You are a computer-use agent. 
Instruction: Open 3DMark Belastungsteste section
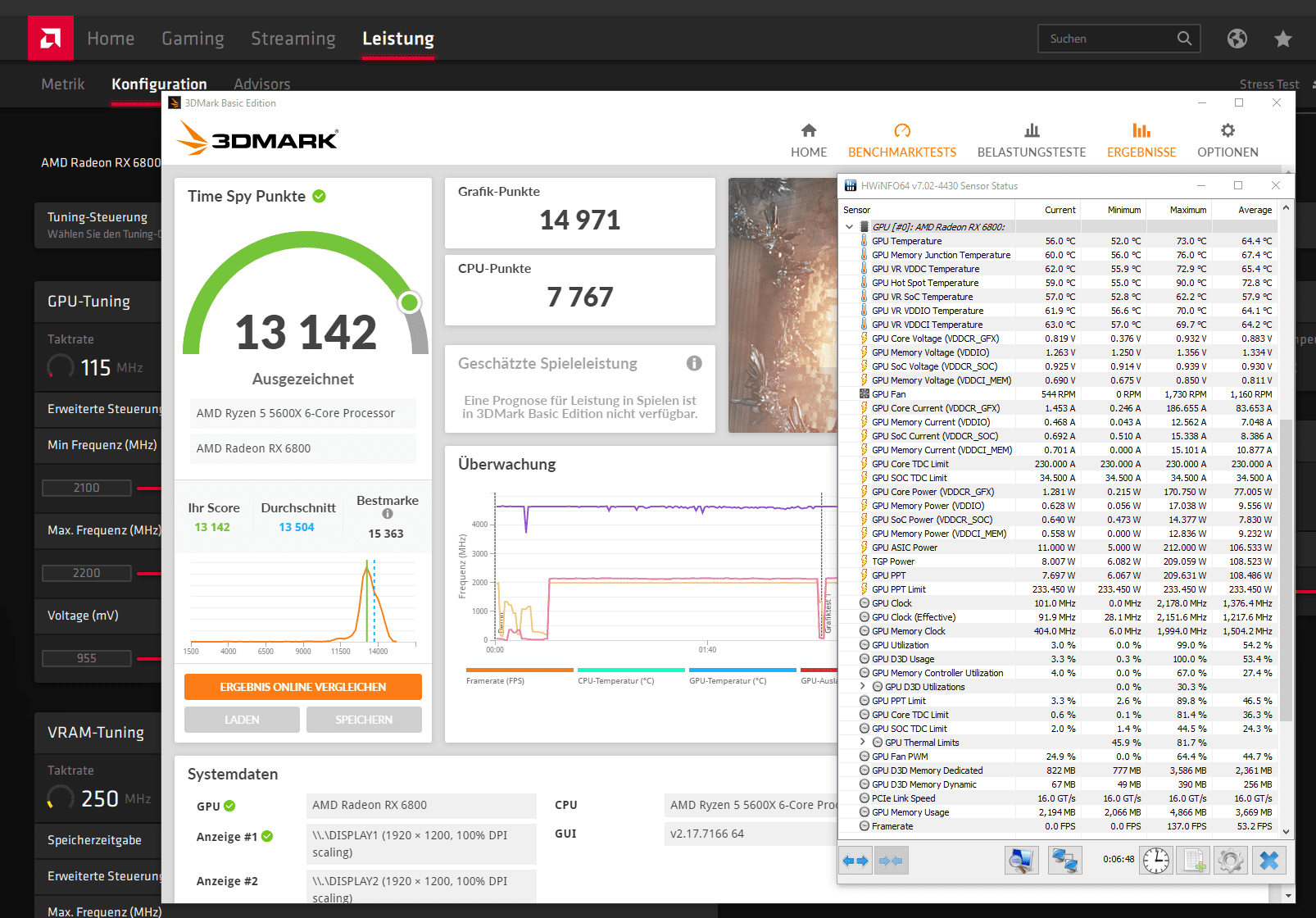1032,140
